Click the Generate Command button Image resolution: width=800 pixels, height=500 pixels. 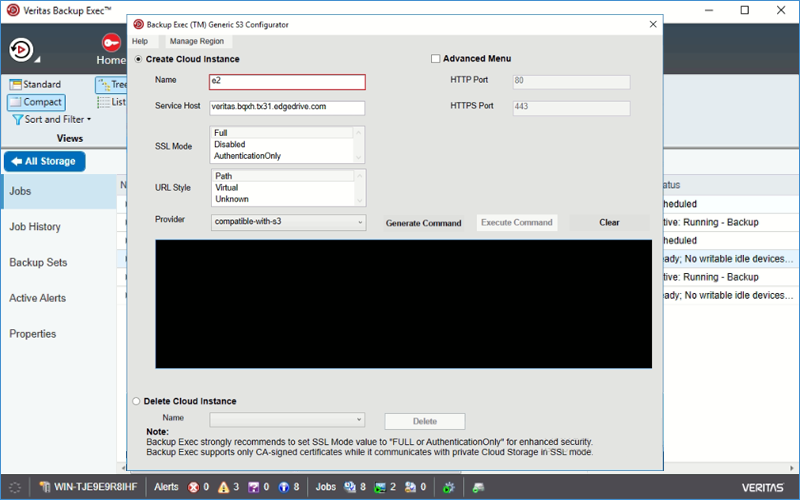(x=423, y=223)
